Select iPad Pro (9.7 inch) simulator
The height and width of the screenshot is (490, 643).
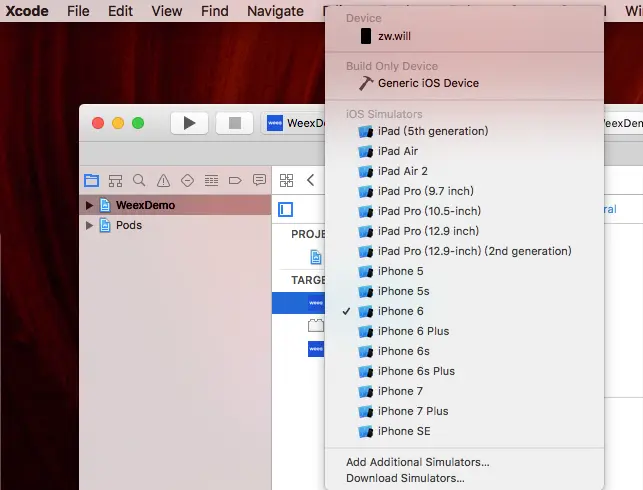(x=464, y=191)
